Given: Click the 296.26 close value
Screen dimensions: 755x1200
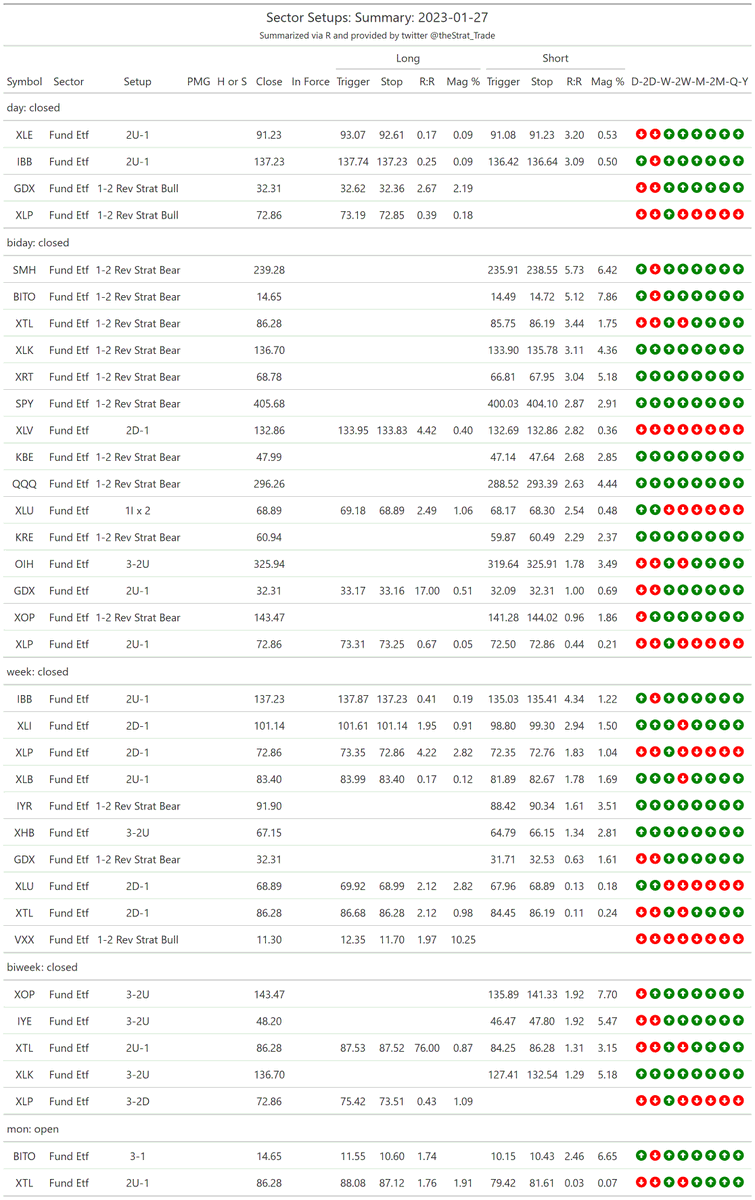Looking at the screenshot, I should click(269, 484).
